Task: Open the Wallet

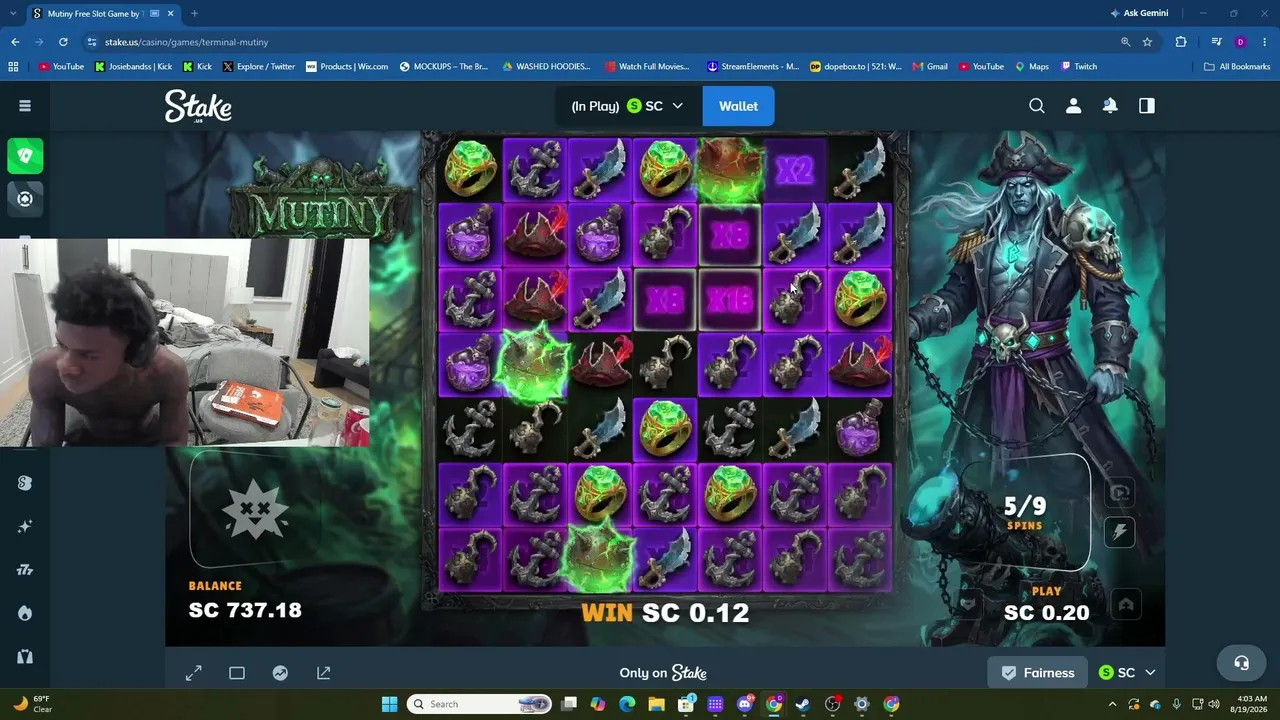Action: click(738, 106)
